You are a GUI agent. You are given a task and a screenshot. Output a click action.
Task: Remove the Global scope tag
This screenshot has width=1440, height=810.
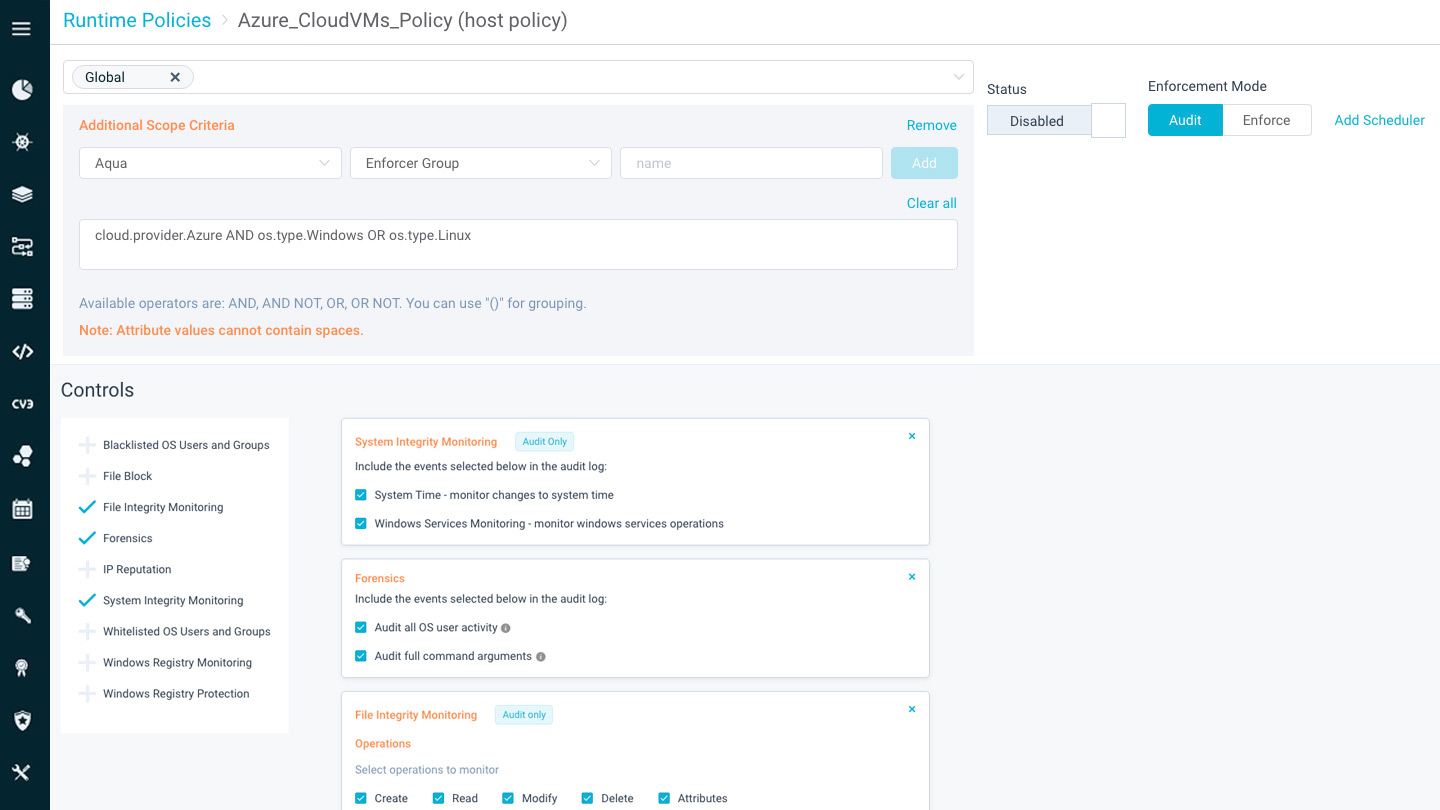coord(175,77)
